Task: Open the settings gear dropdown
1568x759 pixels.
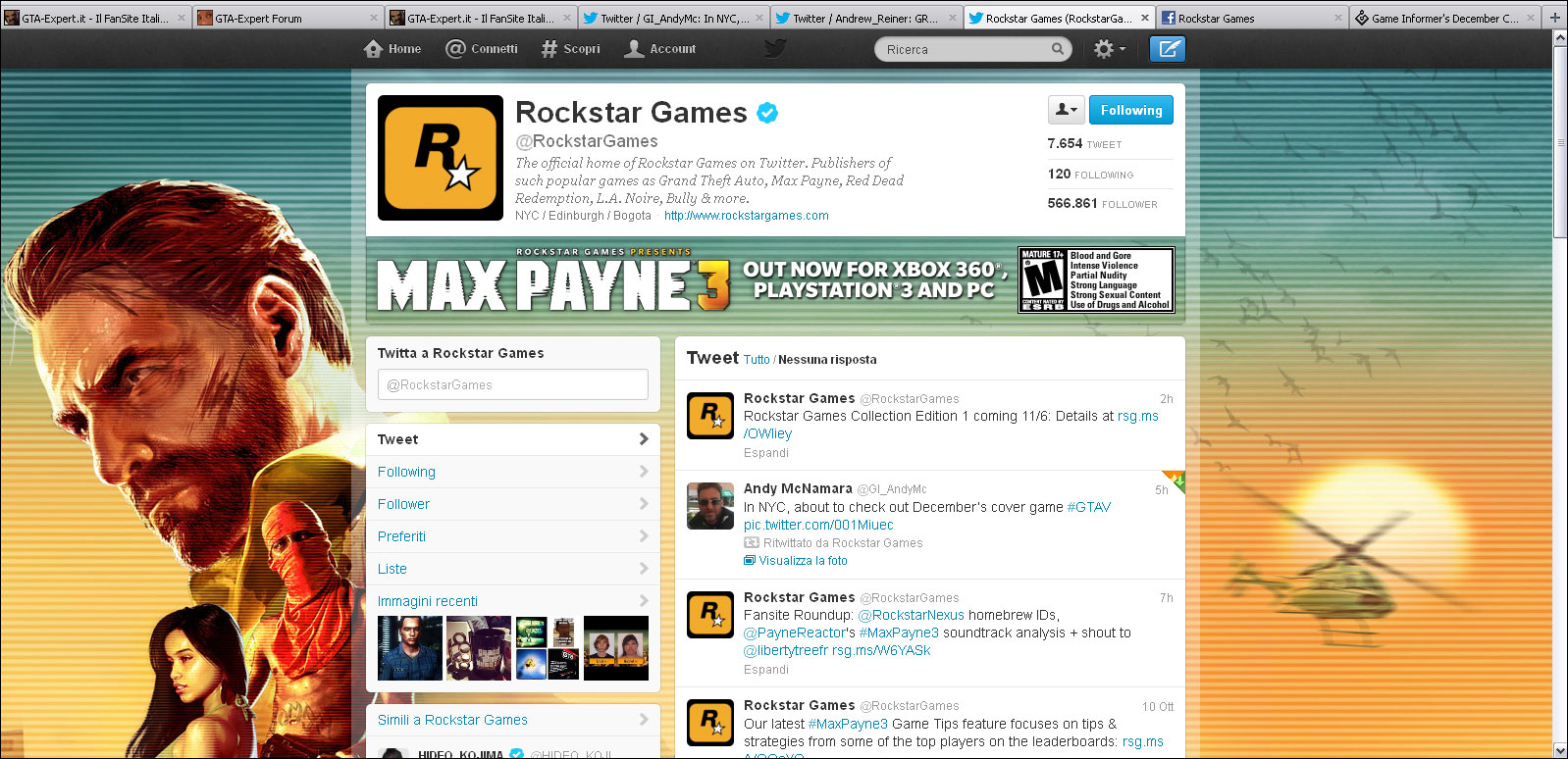Action: click(x=1109, y=49)
